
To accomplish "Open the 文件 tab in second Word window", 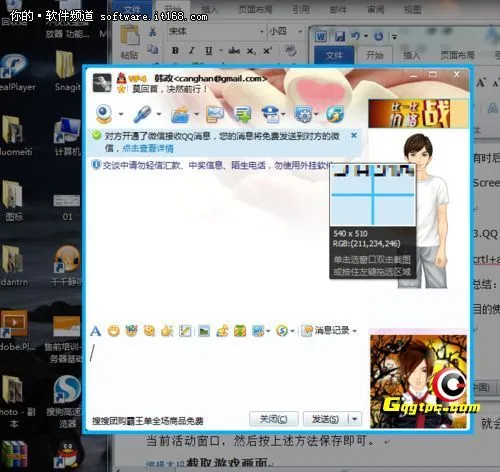I will (x=334, y=55).
